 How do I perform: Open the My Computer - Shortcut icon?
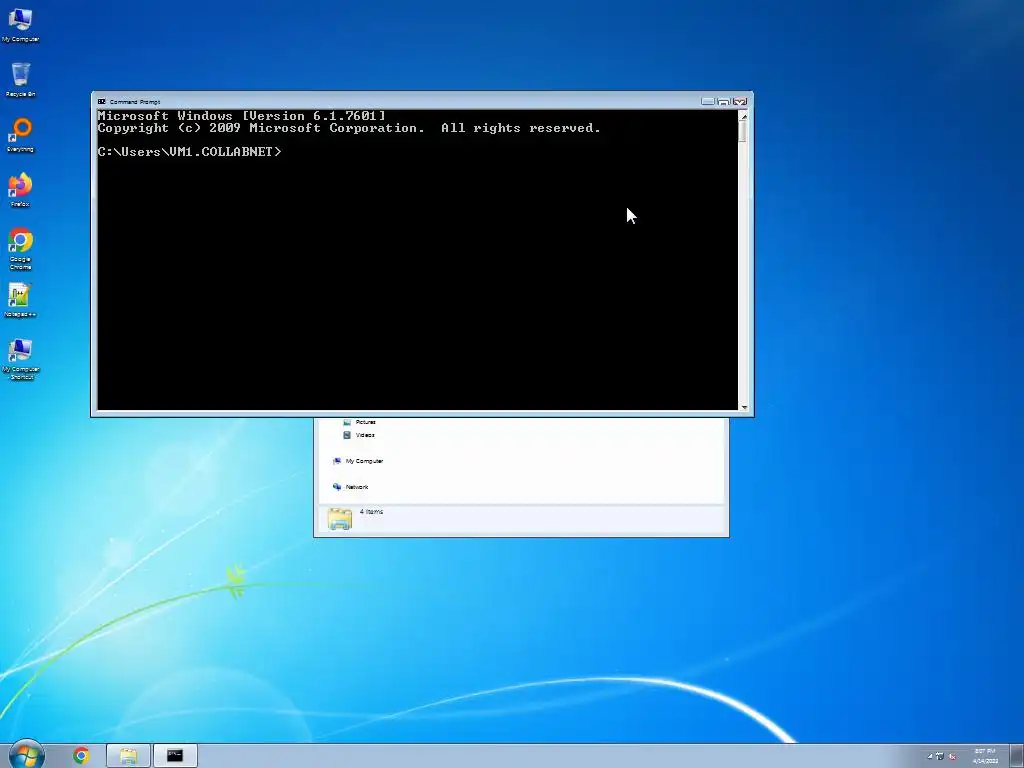(x=20, y=359)
